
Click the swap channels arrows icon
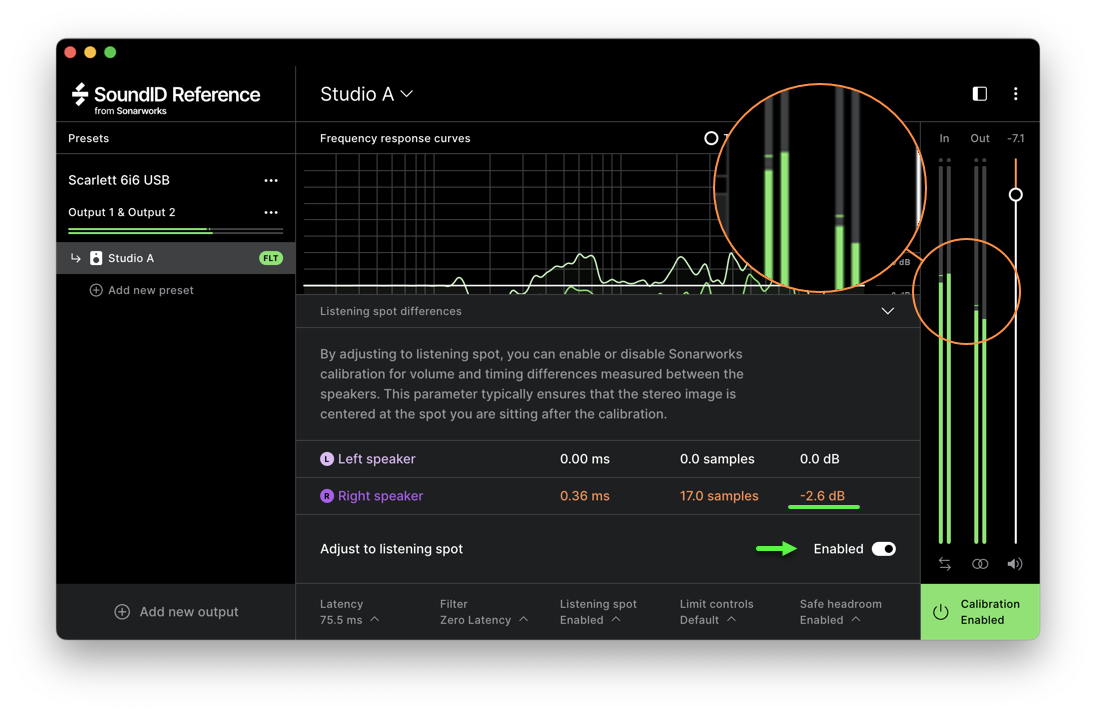945,564
